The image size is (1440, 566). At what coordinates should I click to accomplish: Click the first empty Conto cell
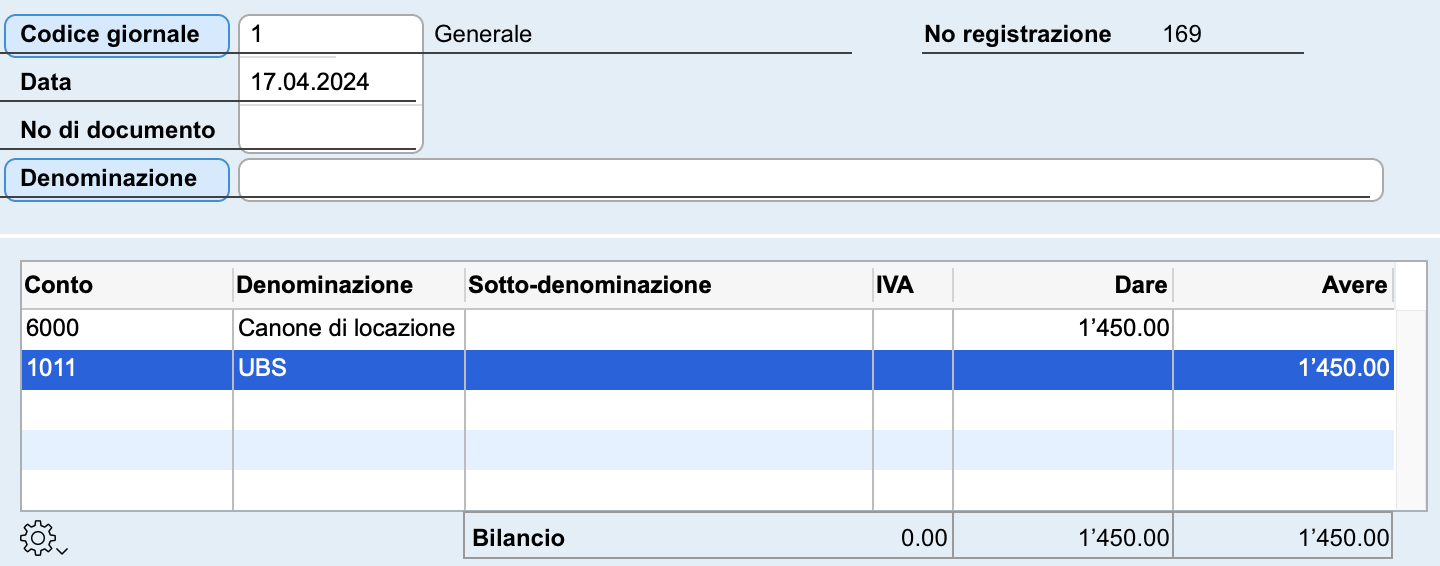pos(127,409)
